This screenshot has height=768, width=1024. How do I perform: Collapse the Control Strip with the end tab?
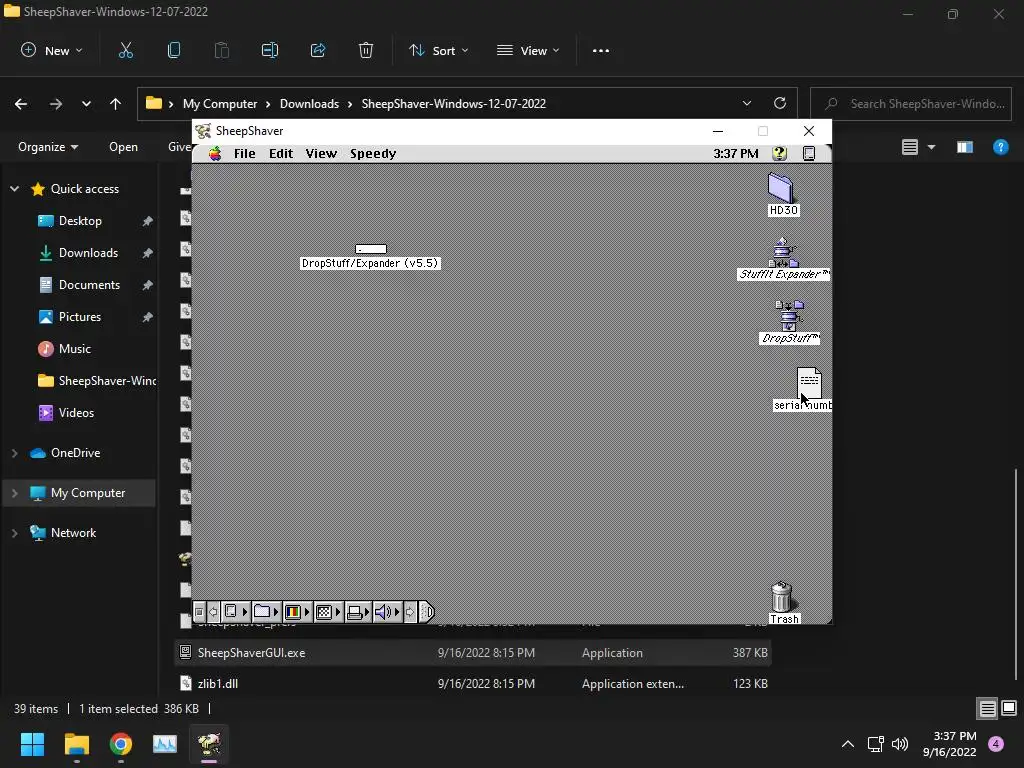coord(426,612)
